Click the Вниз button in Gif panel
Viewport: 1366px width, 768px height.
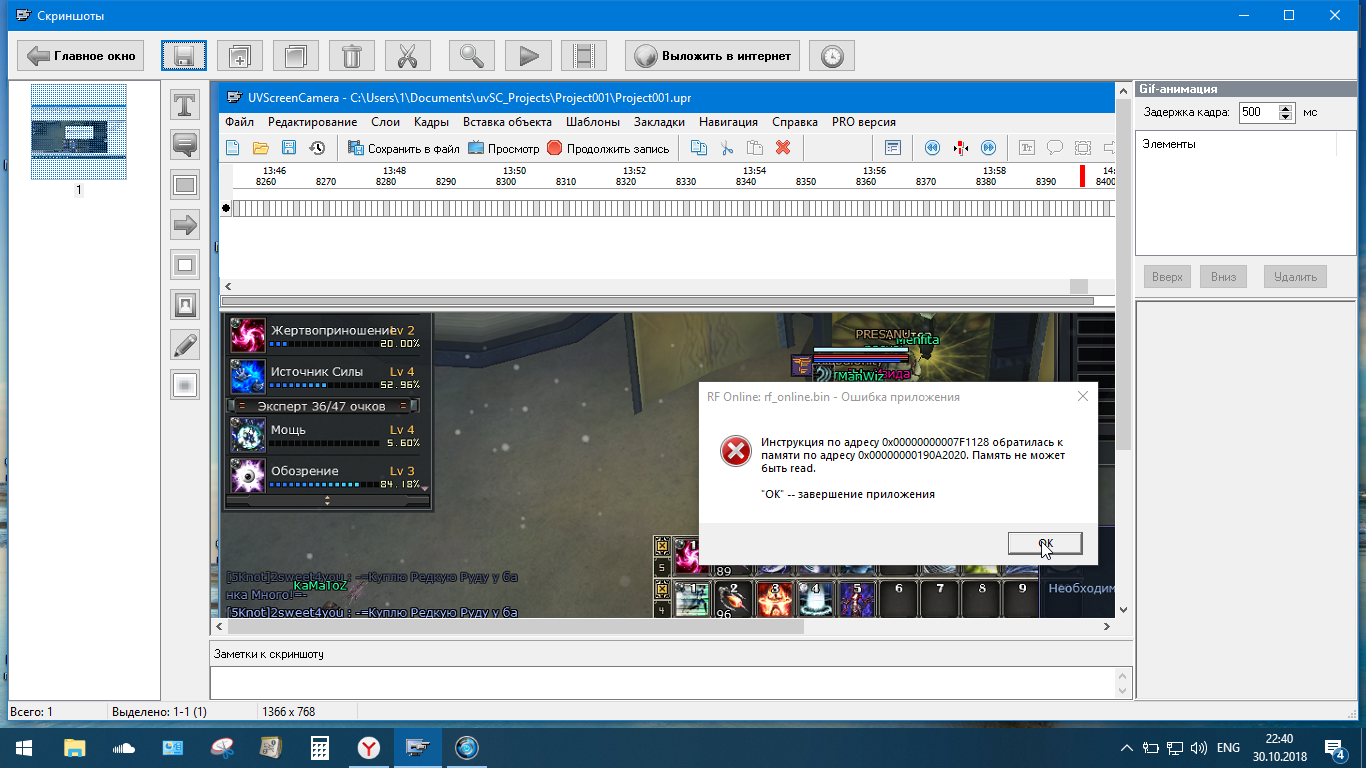[1223, 277]
